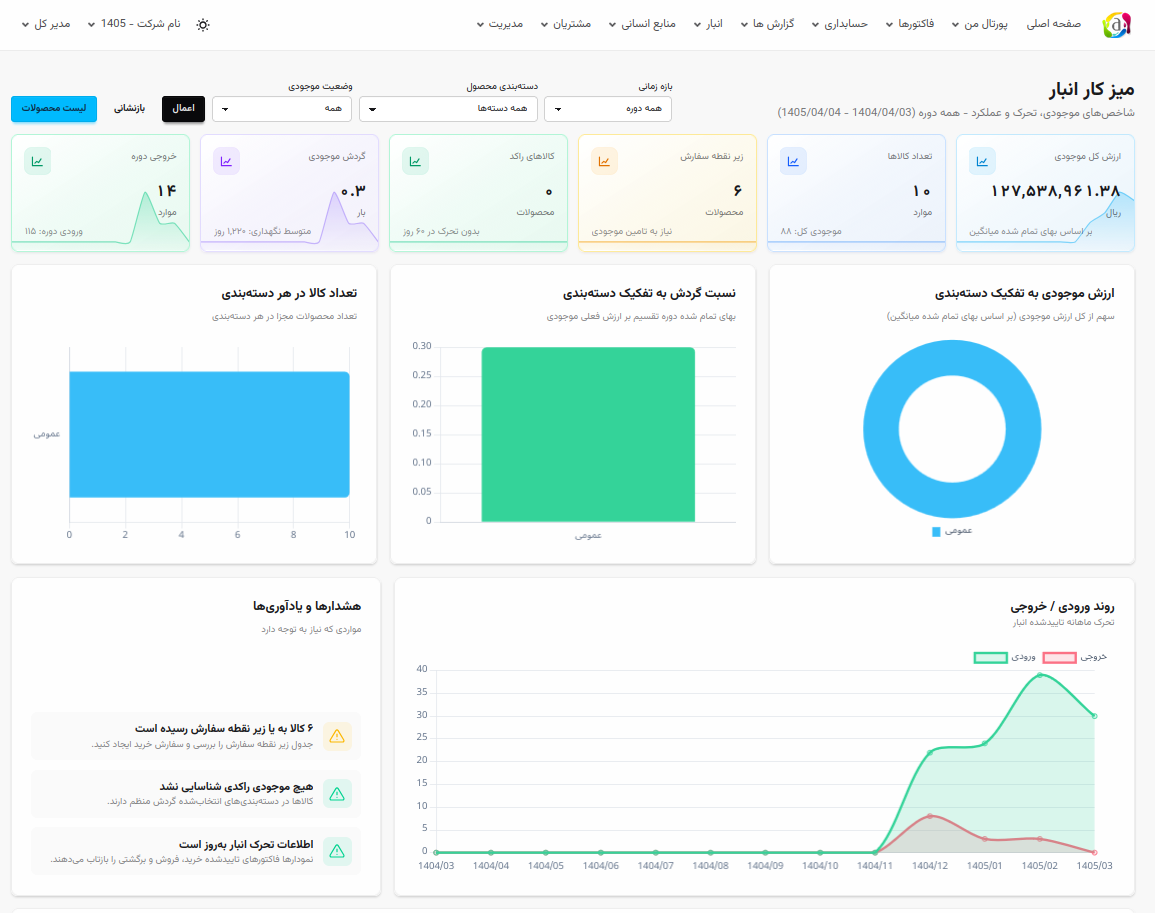Click the chart icon on تعداد کالاها card
The image size is (1155, 913).
click(793, 161)
